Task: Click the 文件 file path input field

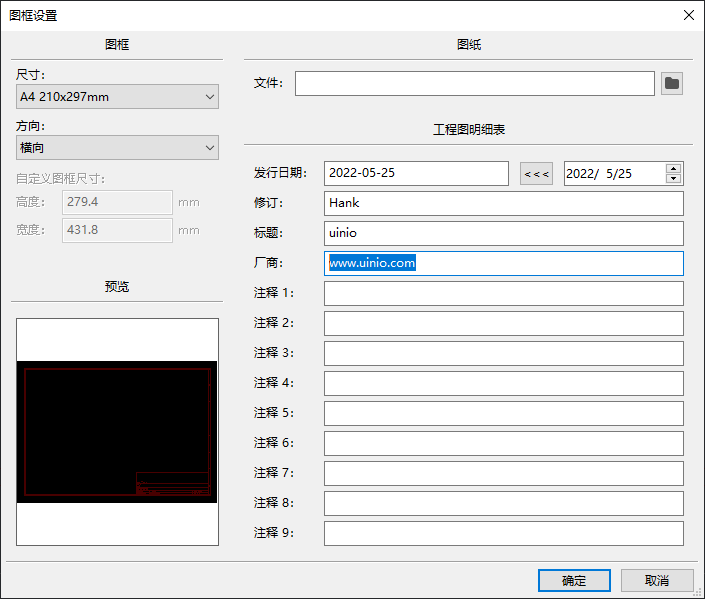Action: pyautogui.click(x=475, y=83)
